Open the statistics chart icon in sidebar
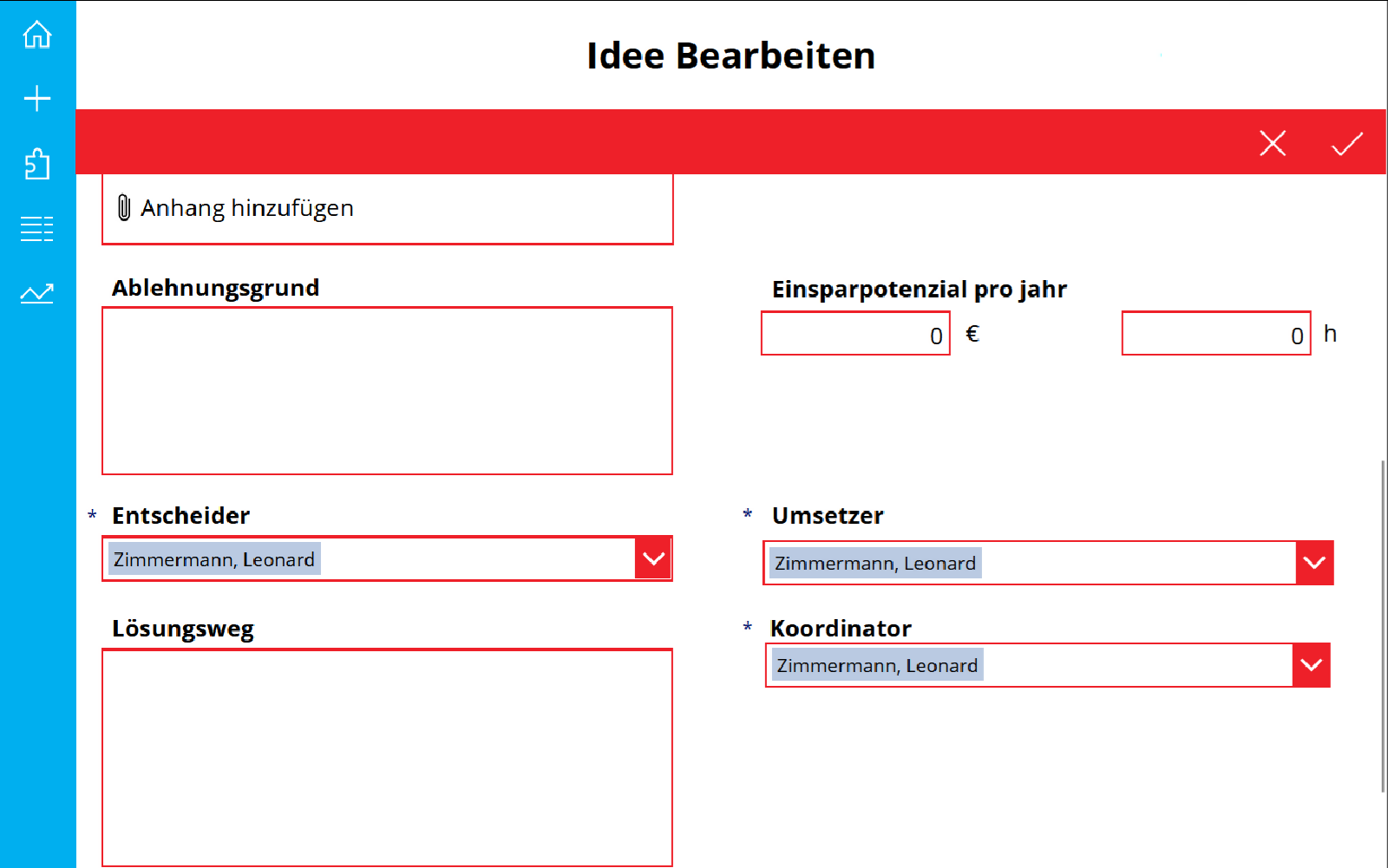This screenshot has height=868, width=1388. point(36,292)
